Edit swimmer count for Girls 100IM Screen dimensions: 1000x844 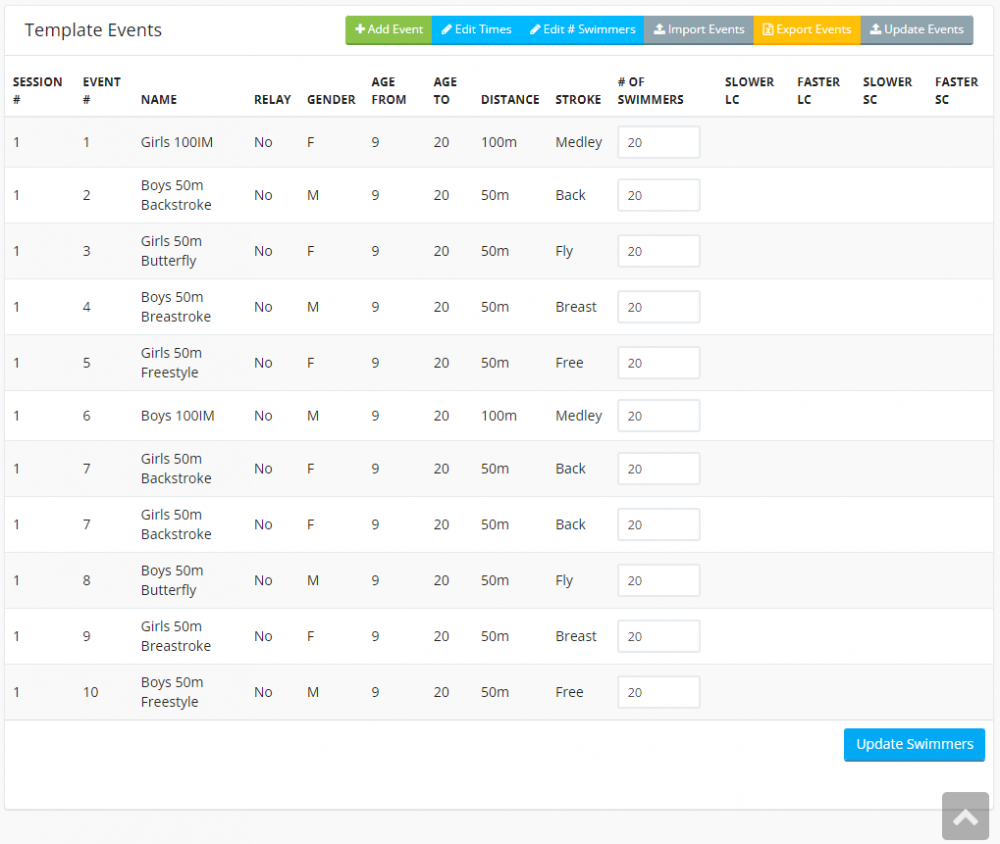[x=658, y=142]
